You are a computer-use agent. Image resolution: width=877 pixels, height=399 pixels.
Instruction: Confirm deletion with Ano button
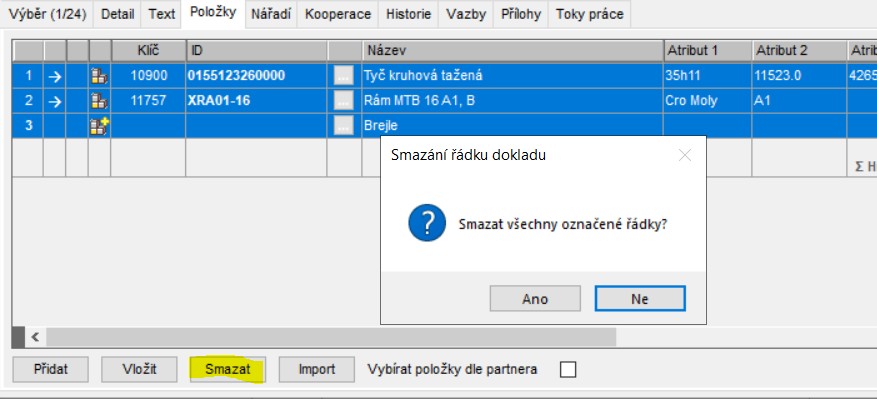coord(535,299)
